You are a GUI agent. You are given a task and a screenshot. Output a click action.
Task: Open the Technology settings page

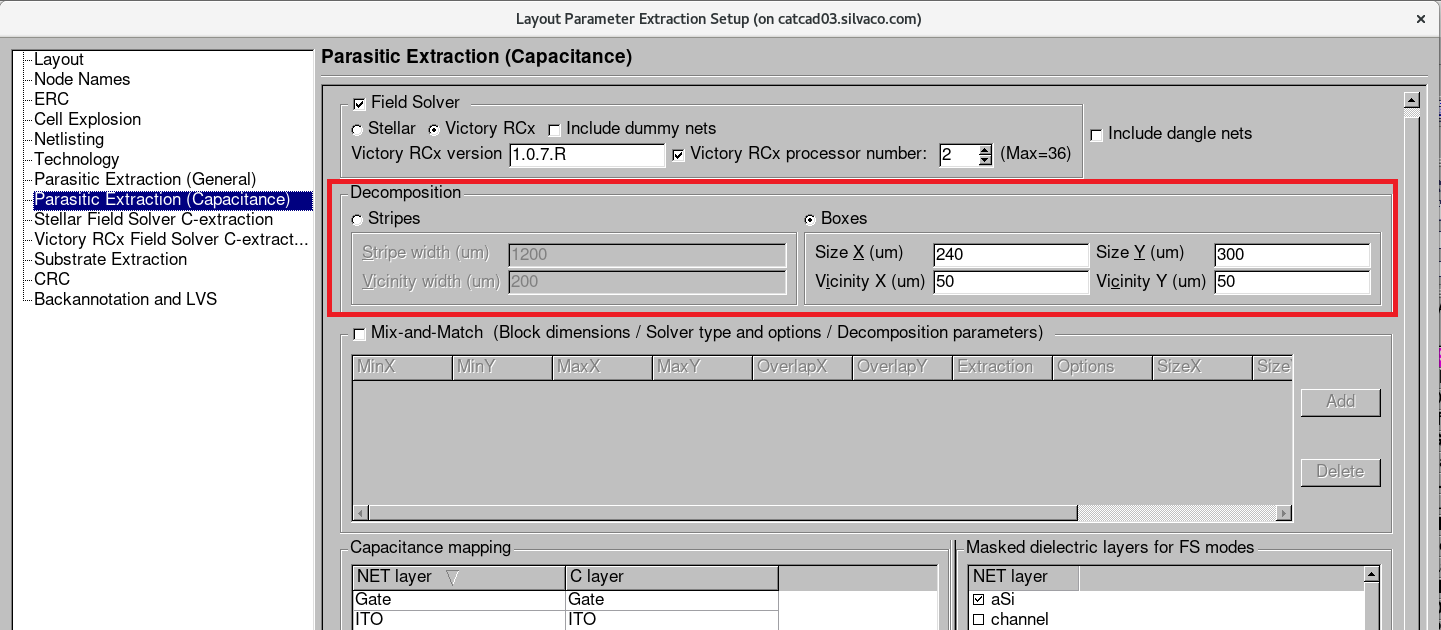(76, 159)
